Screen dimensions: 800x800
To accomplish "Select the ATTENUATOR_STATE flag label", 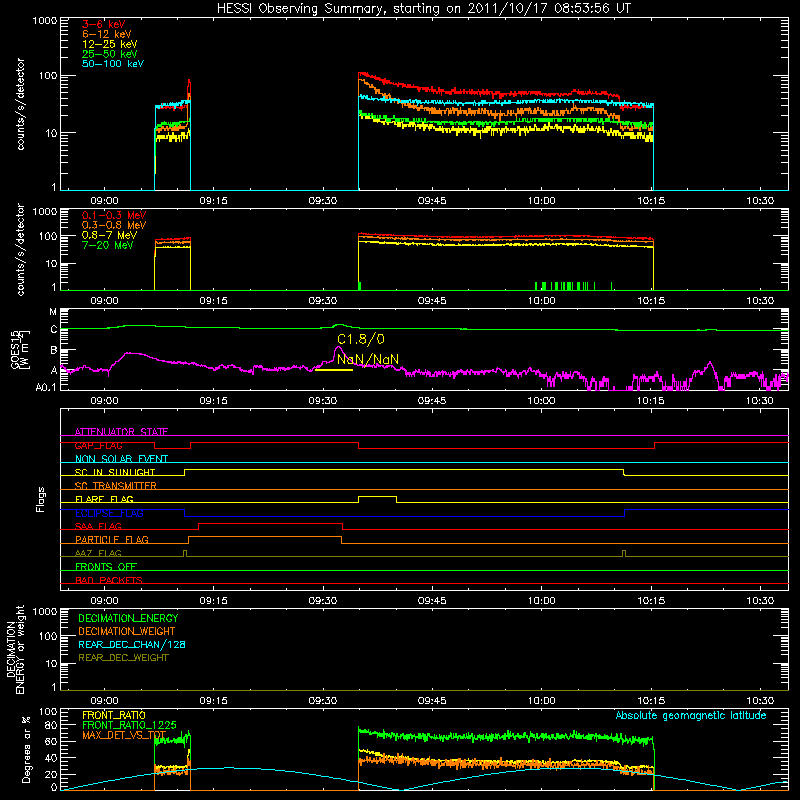I will pyautogui.click(x=121, y=432).
